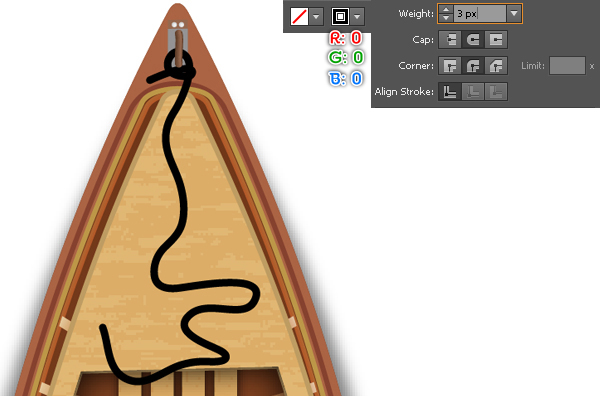This screenshot has width=600, height=396.
Task: Click the brown mooring hook at bow
Action: [179, 48]
